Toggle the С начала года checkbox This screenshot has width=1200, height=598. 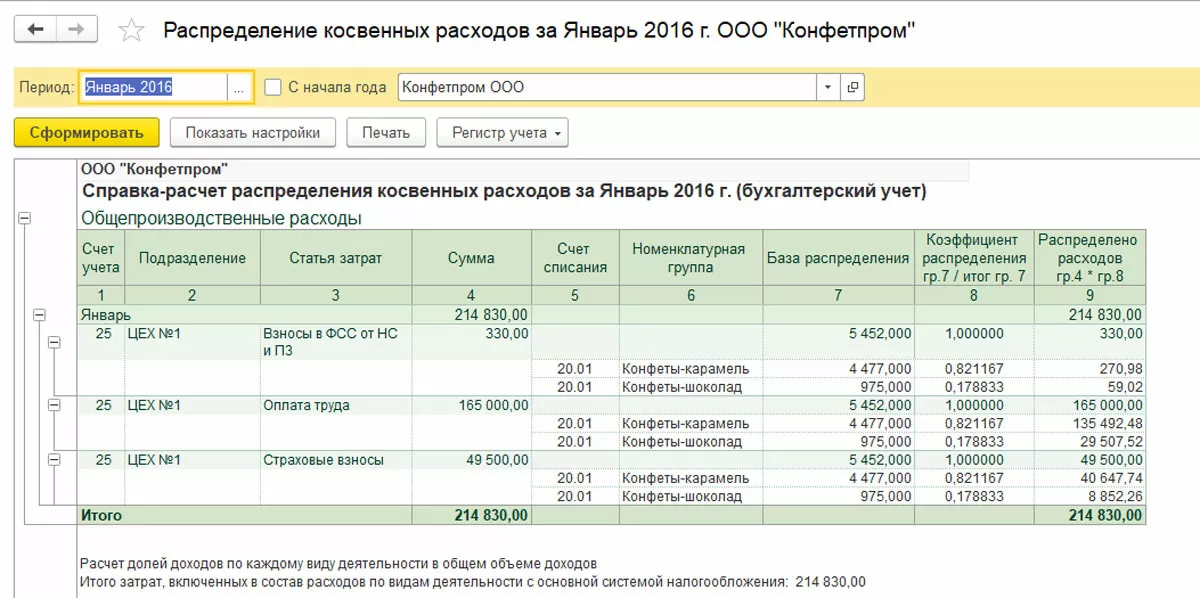point(273,87)
